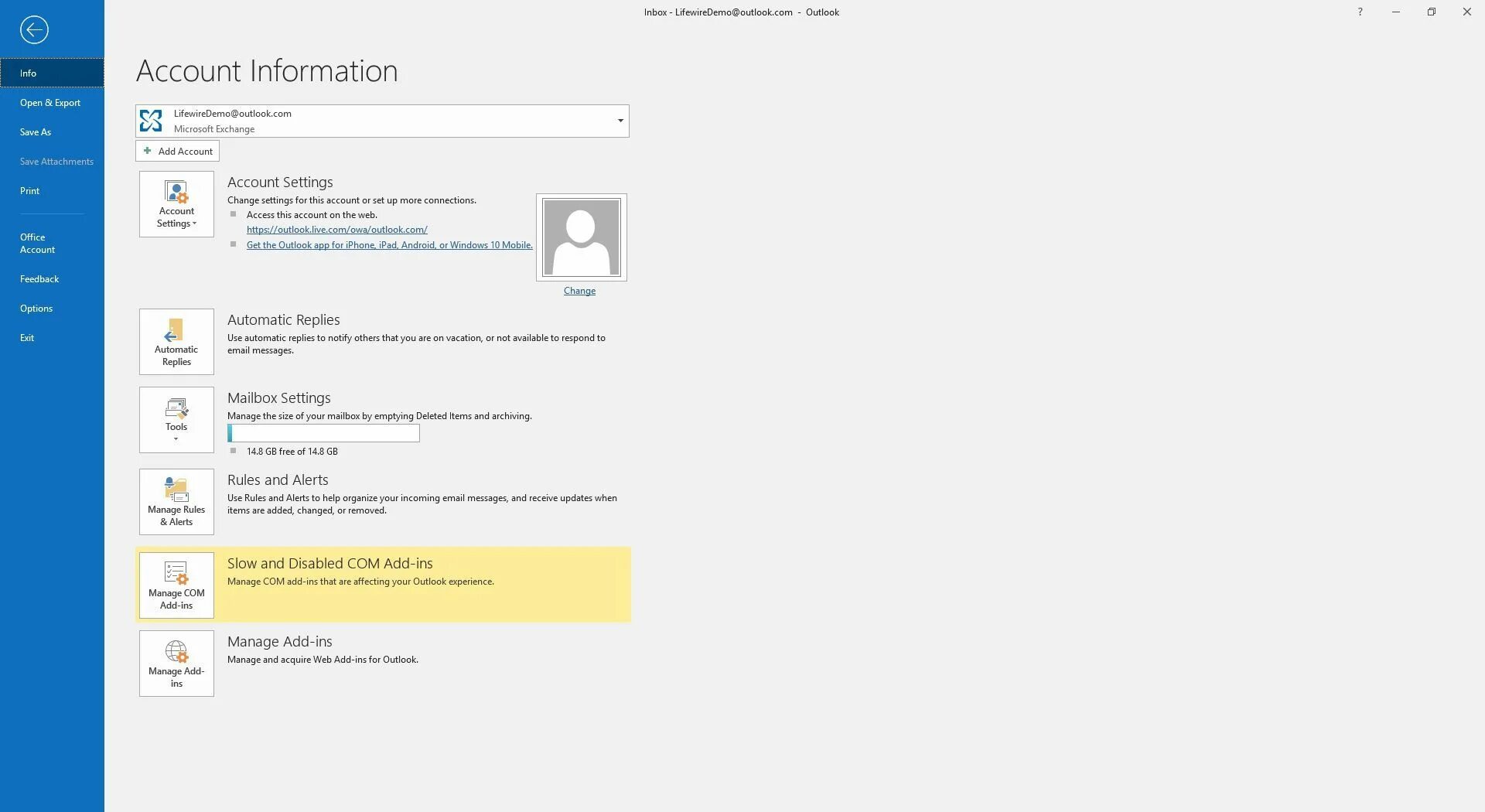
Task: Go back using the back arrow
Action: pyautogui.click(x=34, y=30)
